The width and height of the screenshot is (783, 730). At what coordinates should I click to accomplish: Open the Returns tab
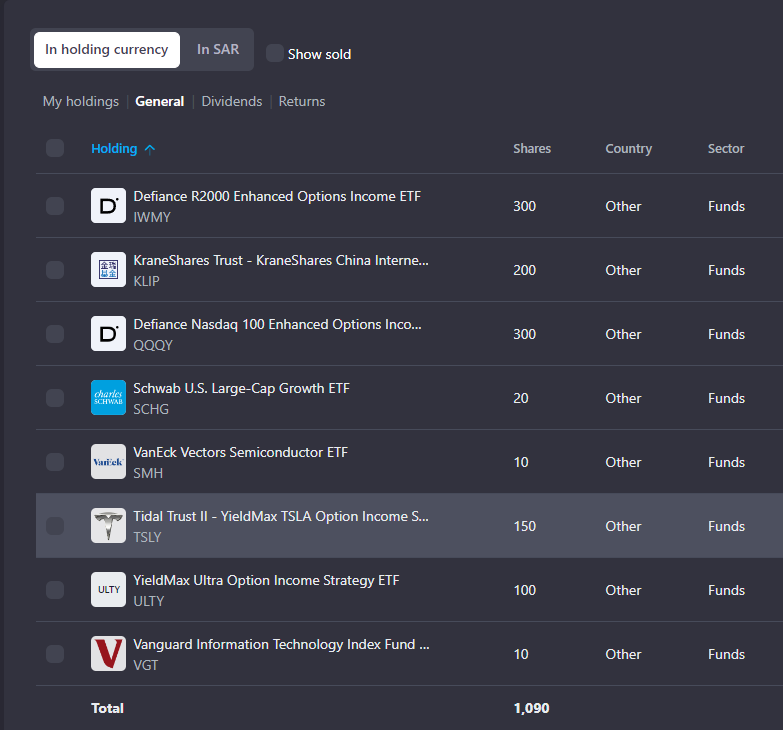point(302,101)
